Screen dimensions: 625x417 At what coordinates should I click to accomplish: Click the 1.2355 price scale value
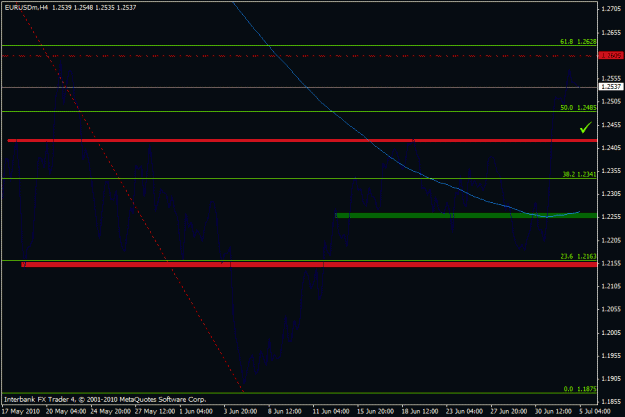[x=611, y=171]
